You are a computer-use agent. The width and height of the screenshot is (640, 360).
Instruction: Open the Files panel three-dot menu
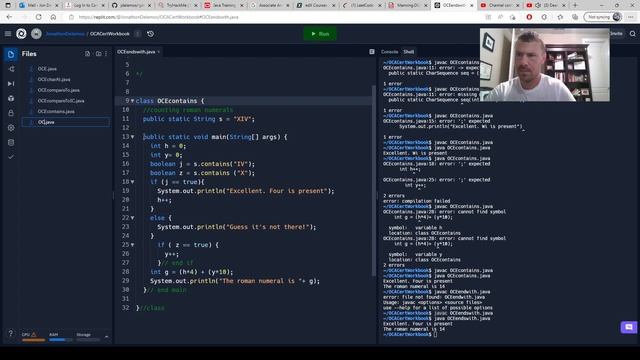point(106,54)
